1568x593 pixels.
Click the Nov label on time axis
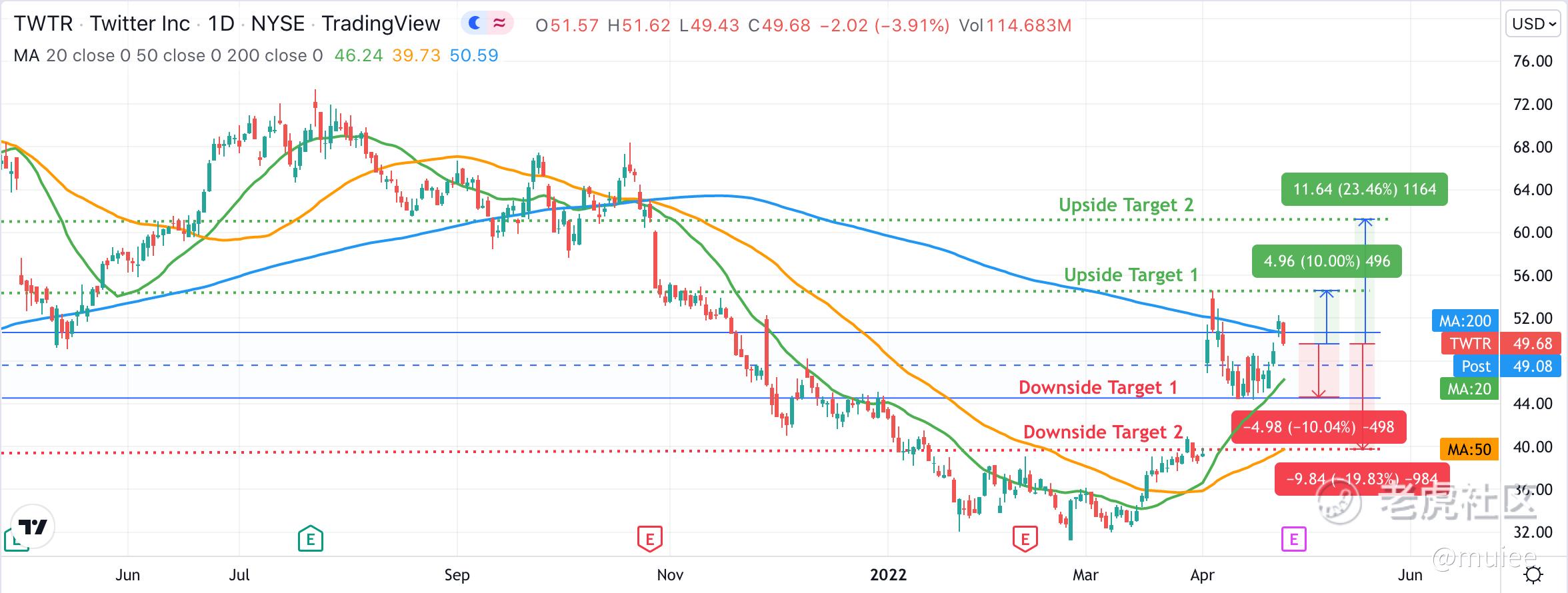pos(670,575)
